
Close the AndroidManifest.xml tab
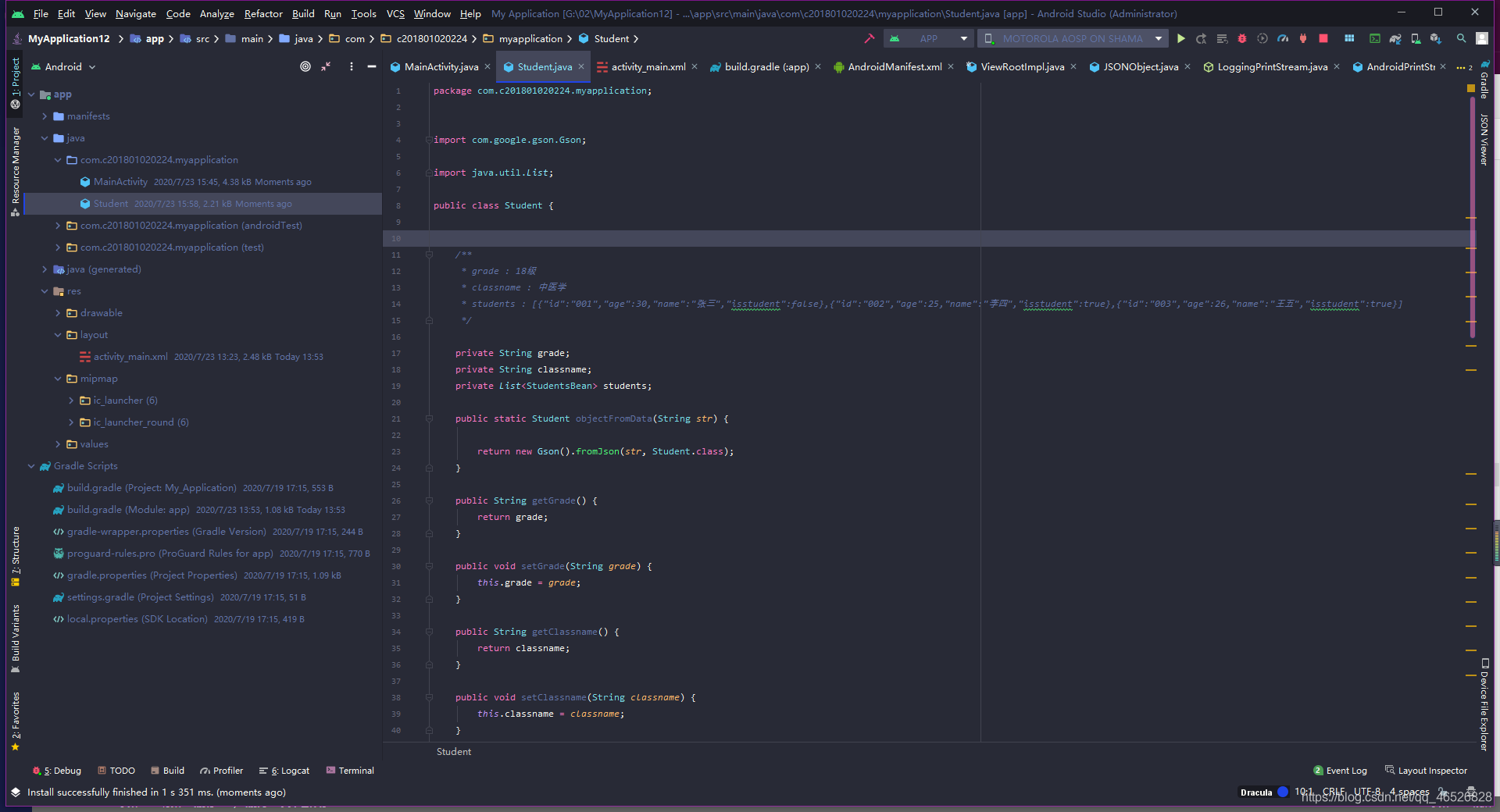click(x=951, y=67)
